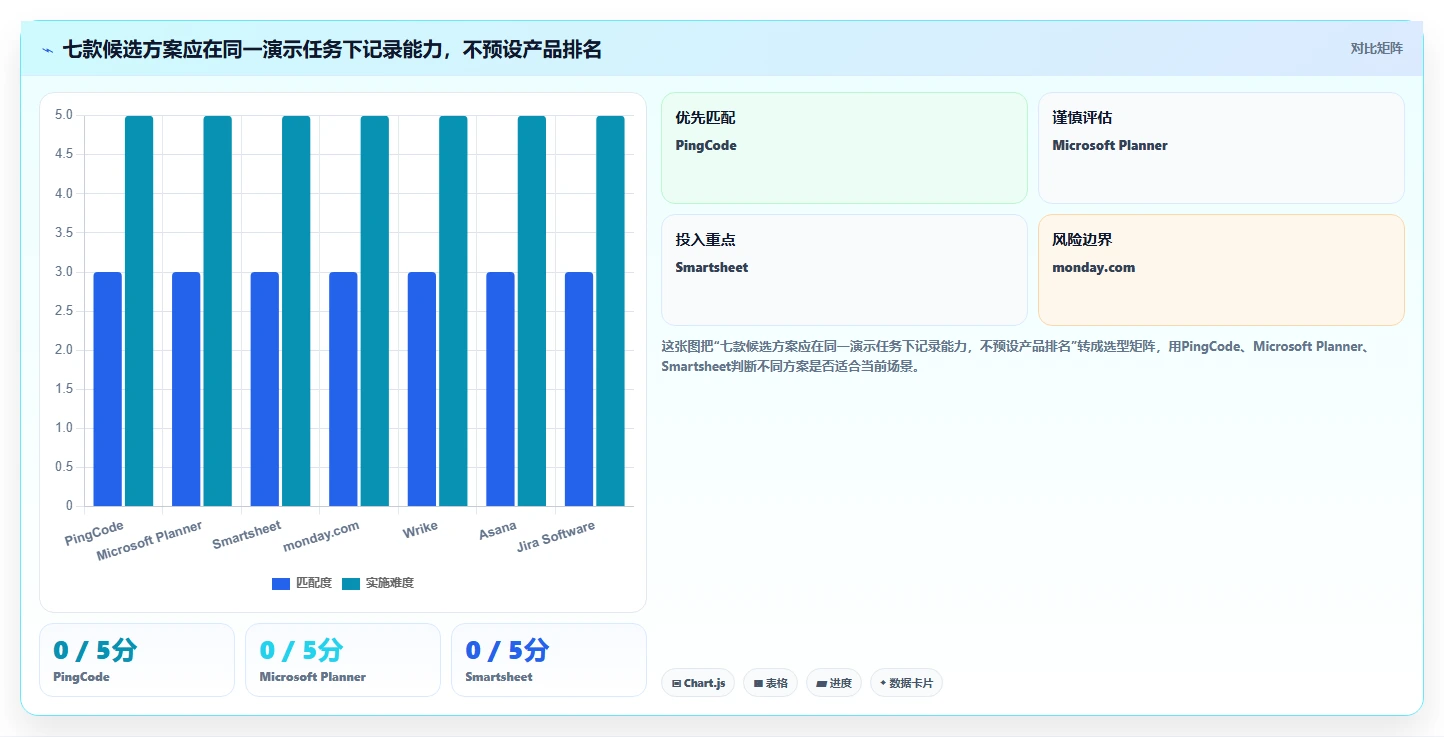Open the 优先匹配 PingCode card
This screenshot has height=737, width=1444.
coord(844,148)
